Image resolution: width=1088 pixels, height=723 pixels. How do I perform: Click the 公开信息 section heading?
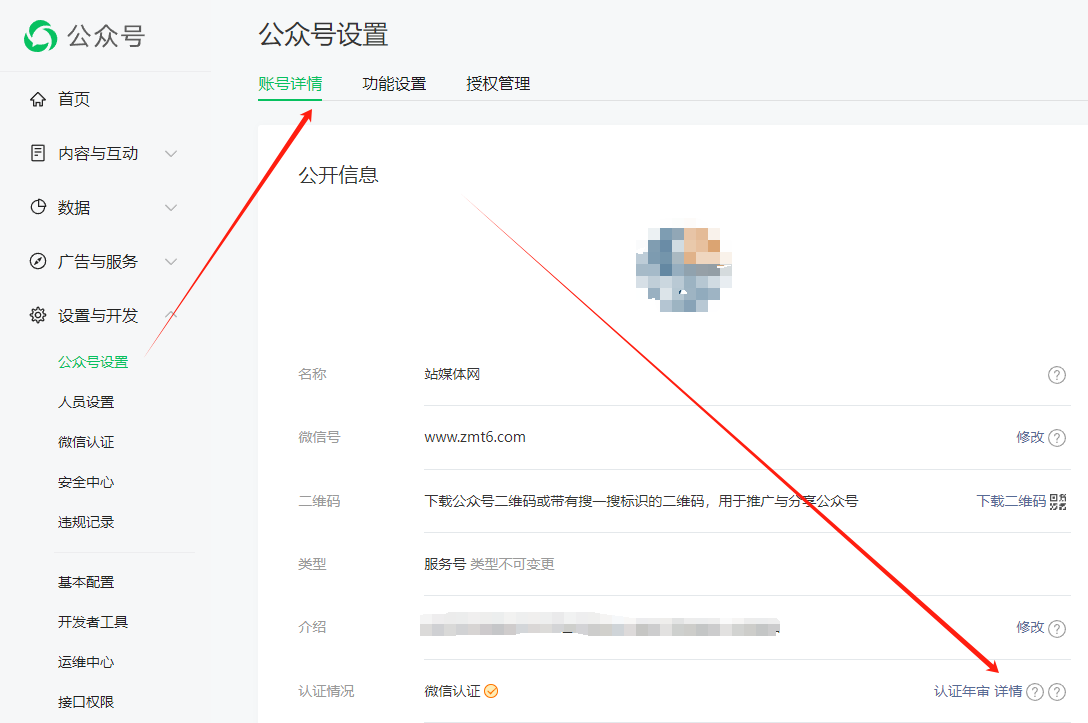click(x=339, y=175)
